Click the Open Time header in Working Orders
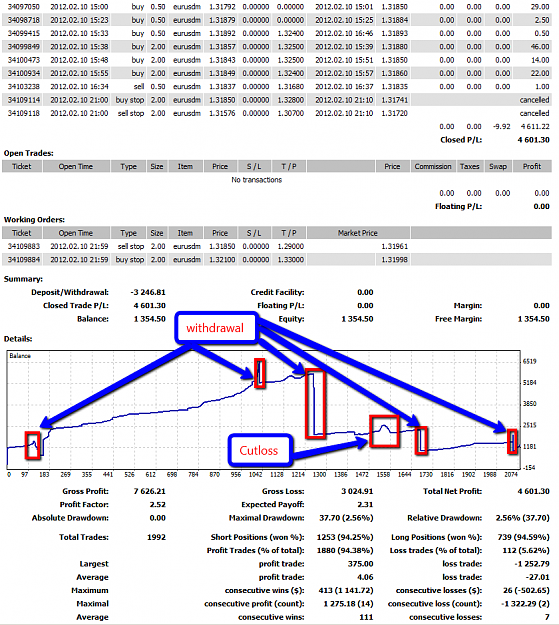This screenshot has width=559, height=625. point(76,233)
